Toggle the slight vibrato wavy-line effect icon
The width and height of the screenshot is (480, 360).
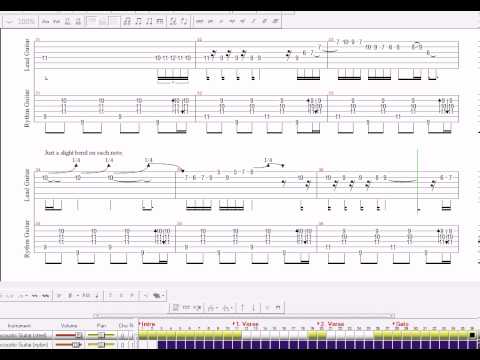click(35, 295)
